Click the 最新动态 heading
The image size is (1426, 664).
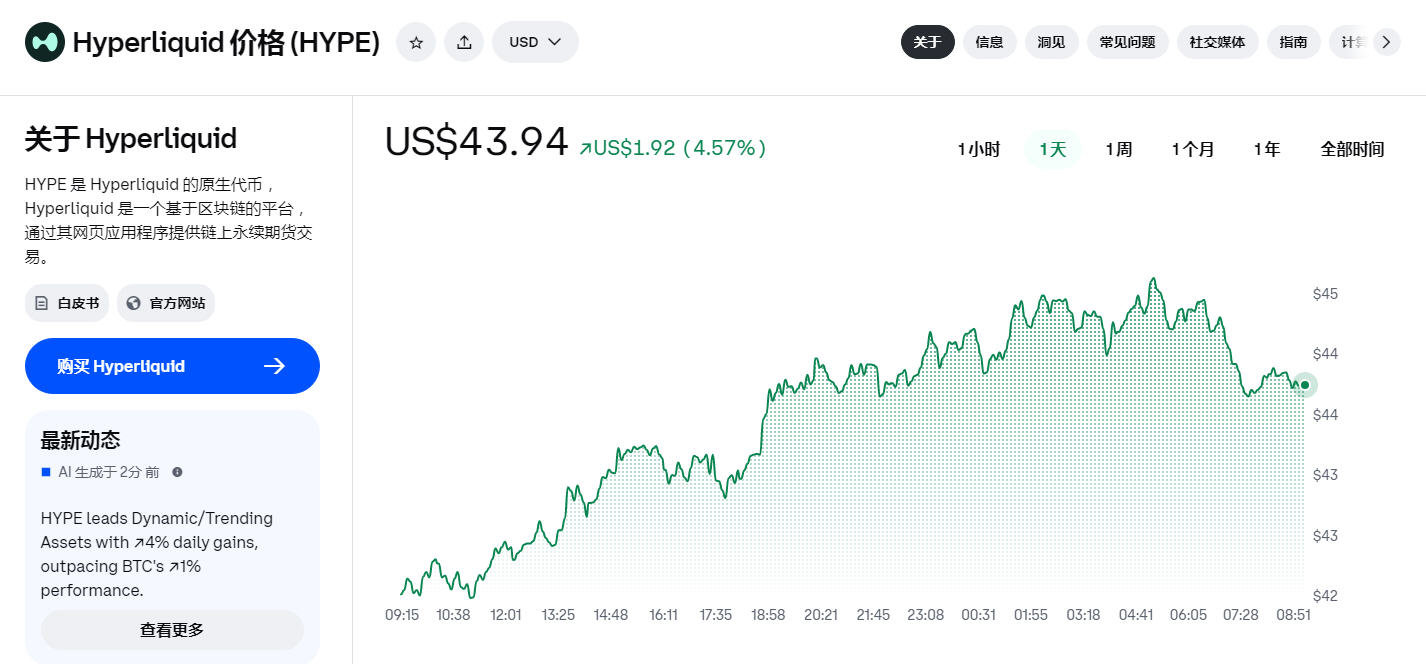(x=81, y=440)
